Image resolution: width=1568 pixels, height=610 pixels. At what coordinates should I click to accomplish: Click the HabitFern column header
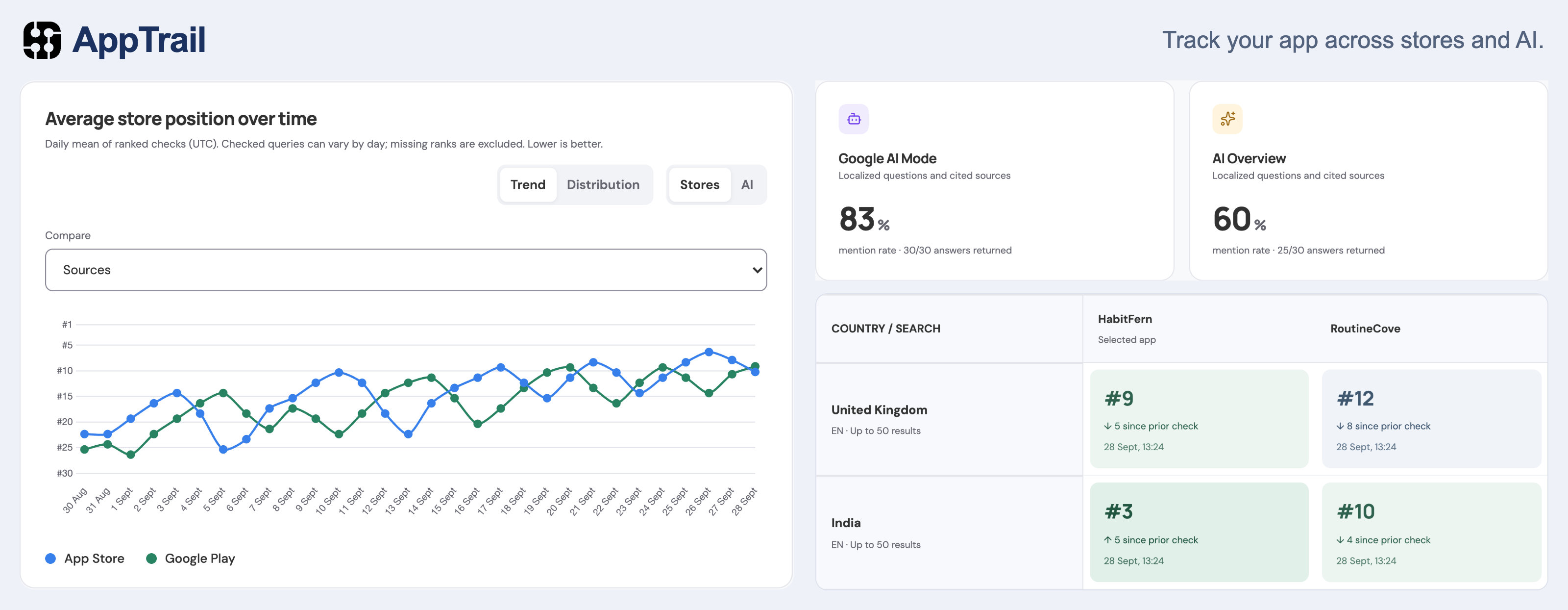tap(1125, 319)
